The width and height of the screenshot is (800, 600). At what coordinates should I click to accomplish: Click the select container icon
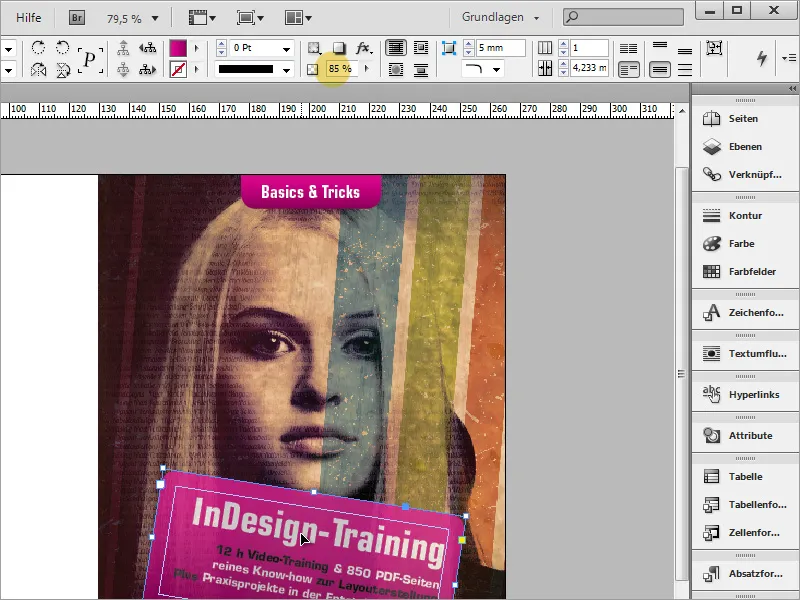coord(123,48)
